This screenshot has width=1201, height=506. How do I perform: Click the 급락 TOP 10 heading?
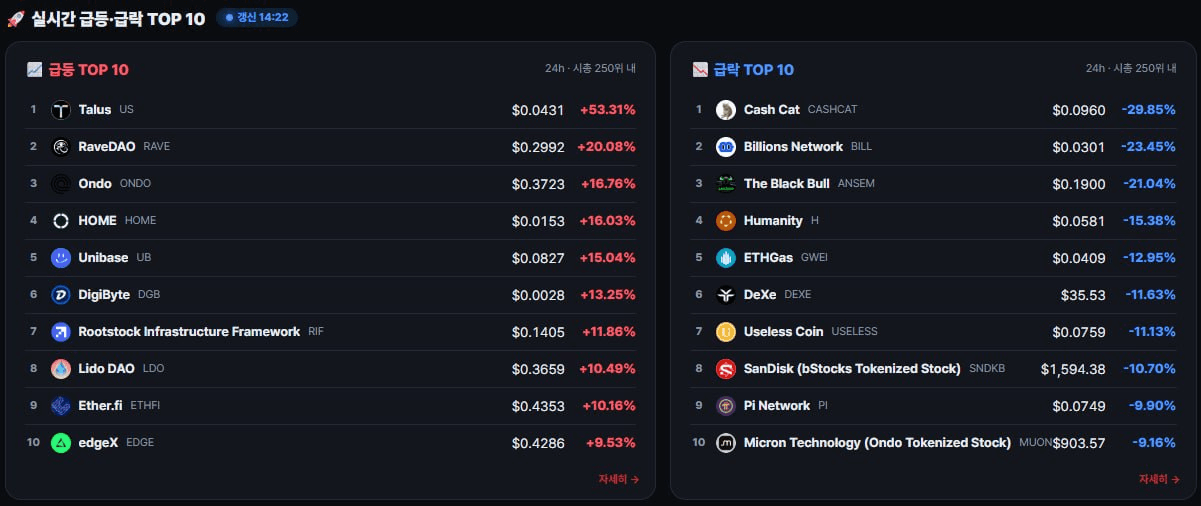tap(754, 70)
